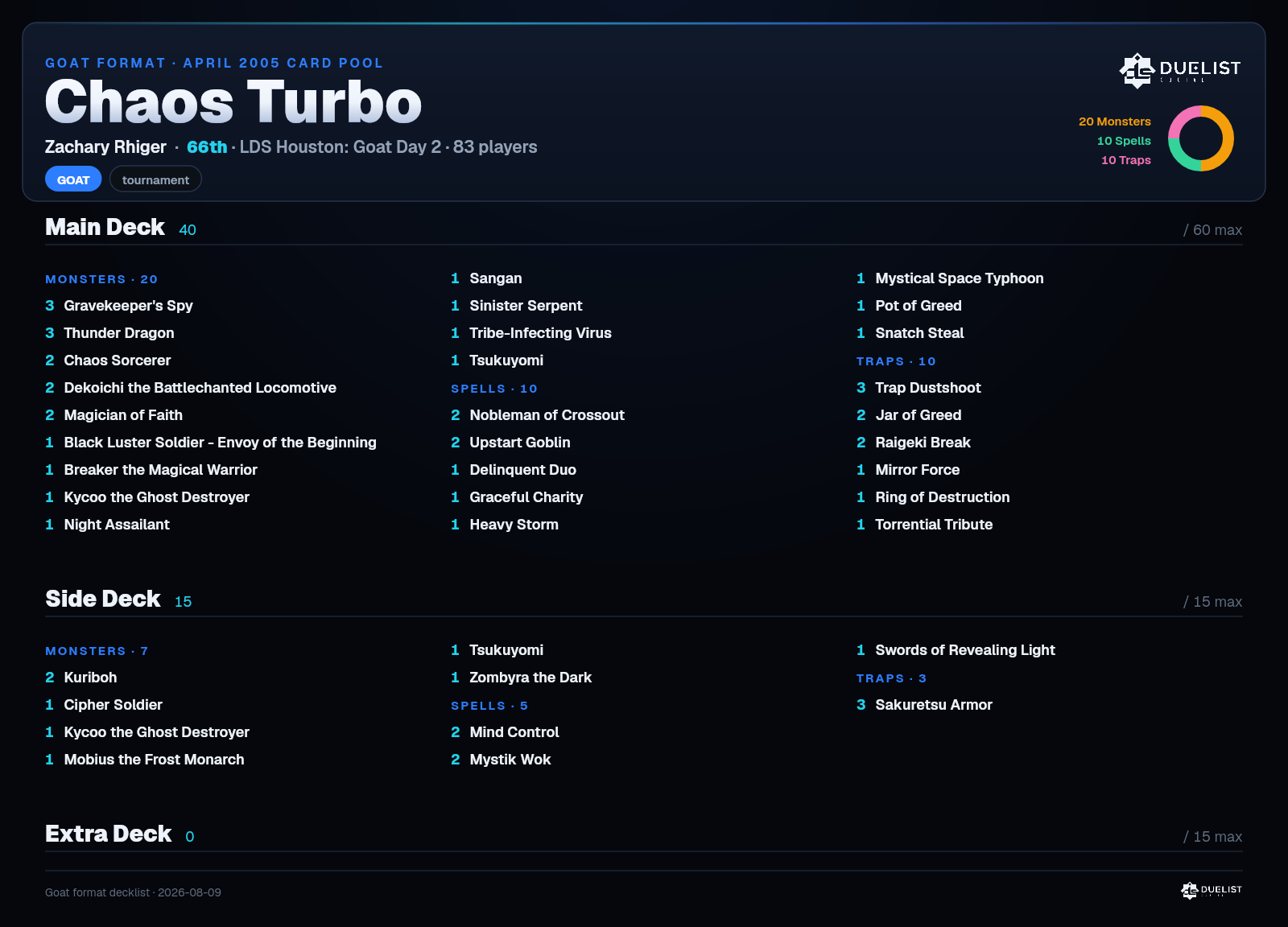Click the 20 Monsters legend label
1288x927 pixels.
point(1114,122)
